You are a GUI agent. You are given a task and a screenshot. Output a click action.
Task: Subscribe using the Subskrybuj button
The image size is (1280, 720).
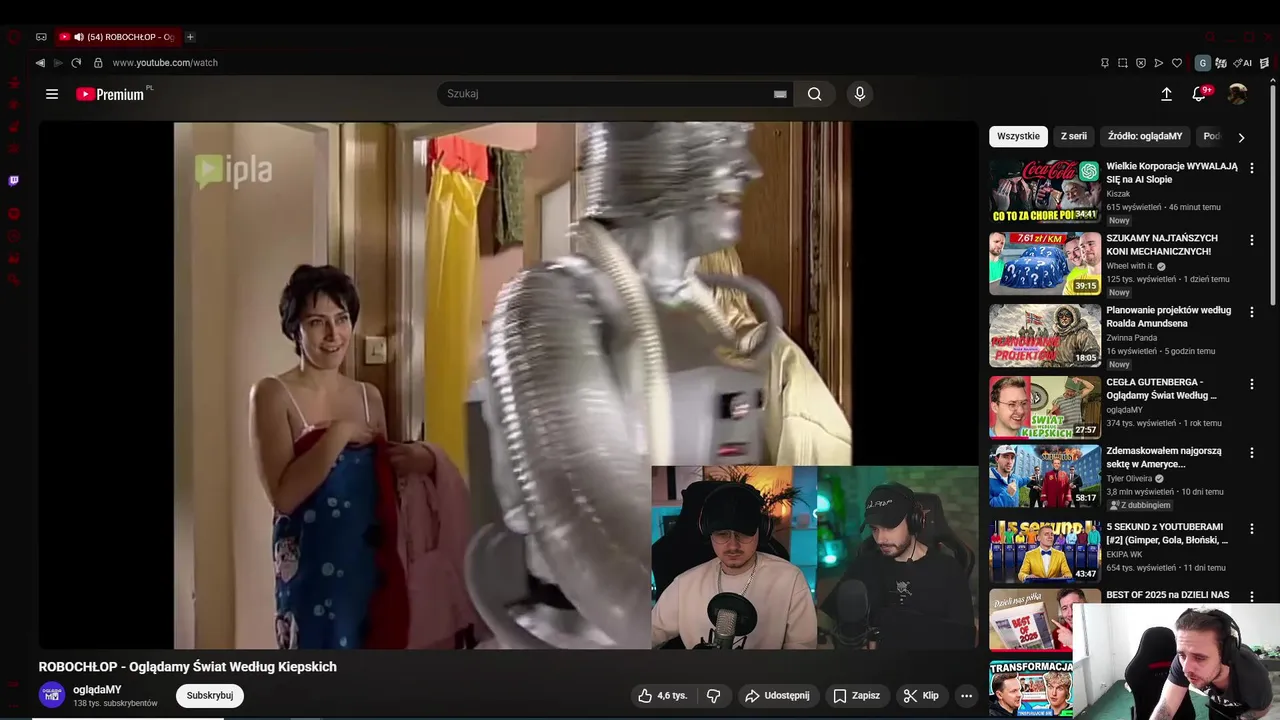[x=210, y=695]
